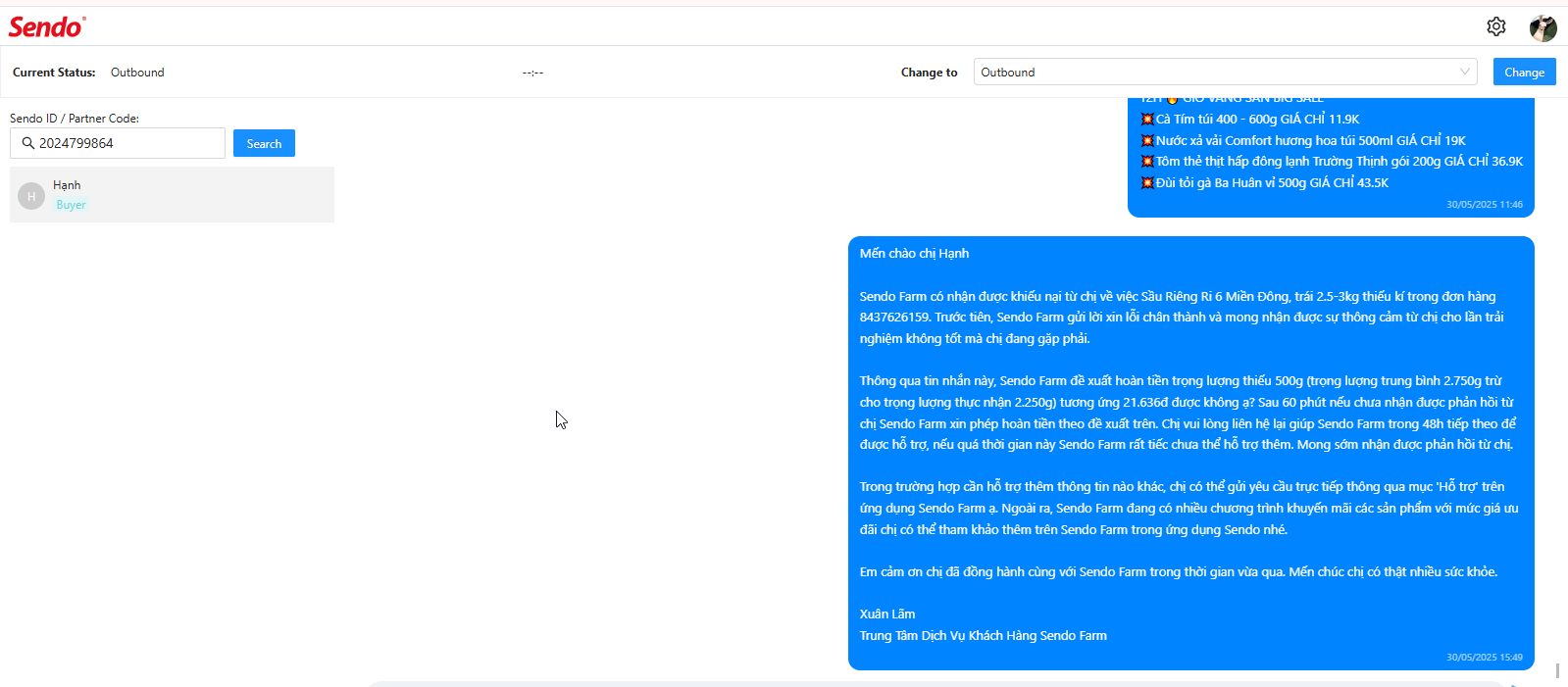Click the dropdown chevron arrow for Outbound
Viewport: 1568px width, 687px height.
click(x=1464, y=72)
